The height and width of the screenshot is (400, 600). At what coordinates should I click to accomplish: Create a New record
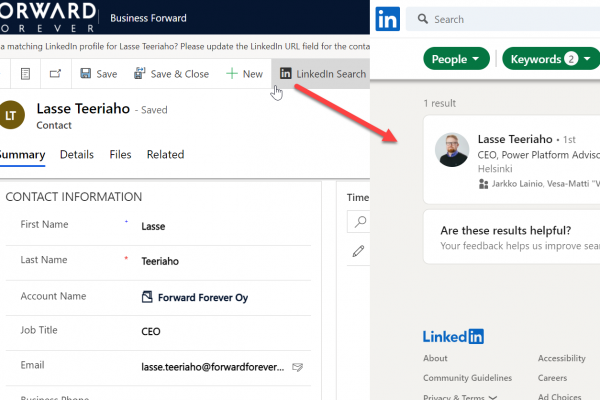[x=244, y=73]
